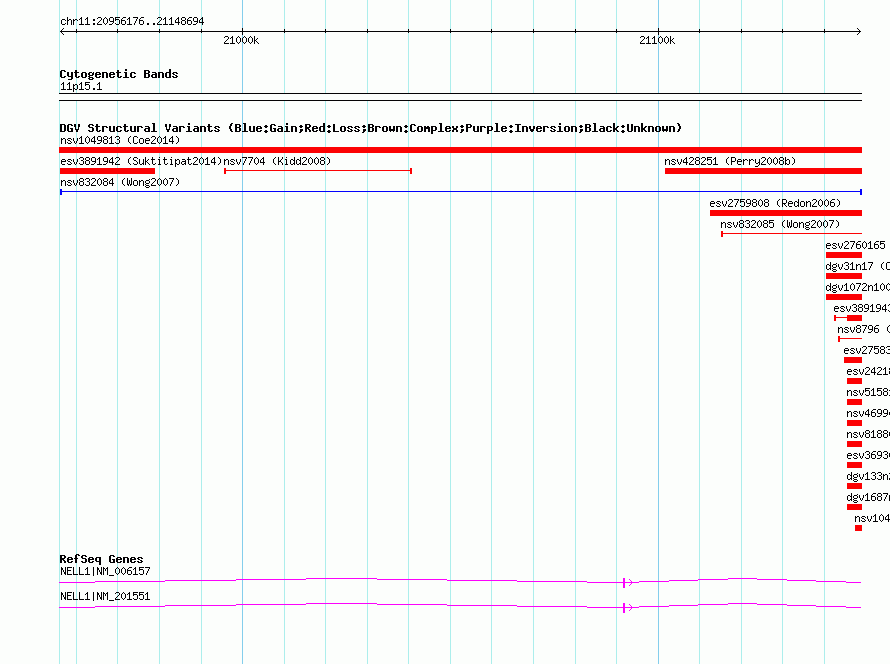Screen dimensions: 890x664
Task: Click the 21100k ruler position marker
Action: point(657,40)
